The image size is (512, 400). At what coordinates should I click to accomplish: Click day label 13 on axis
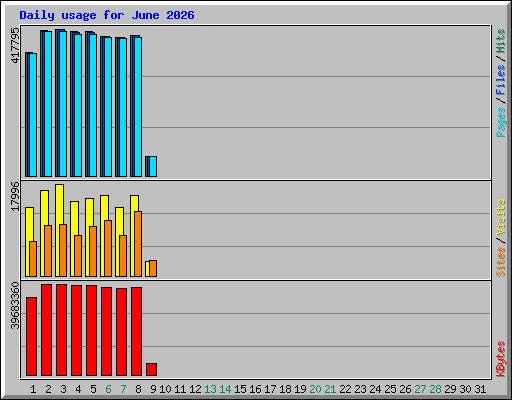[210, 389]
